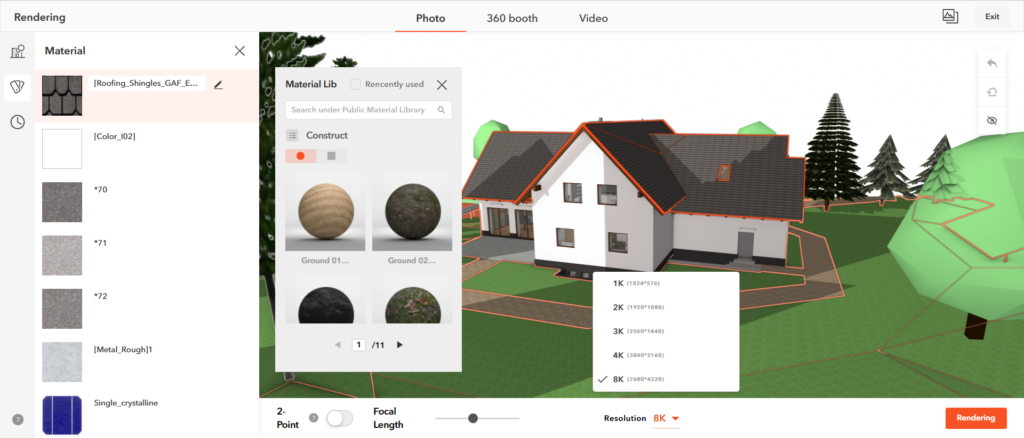Image resolution: width=1024 pixels, height=438 pixels.
Task: Click the Focal Length slider handle
Action: click(473, 418)
